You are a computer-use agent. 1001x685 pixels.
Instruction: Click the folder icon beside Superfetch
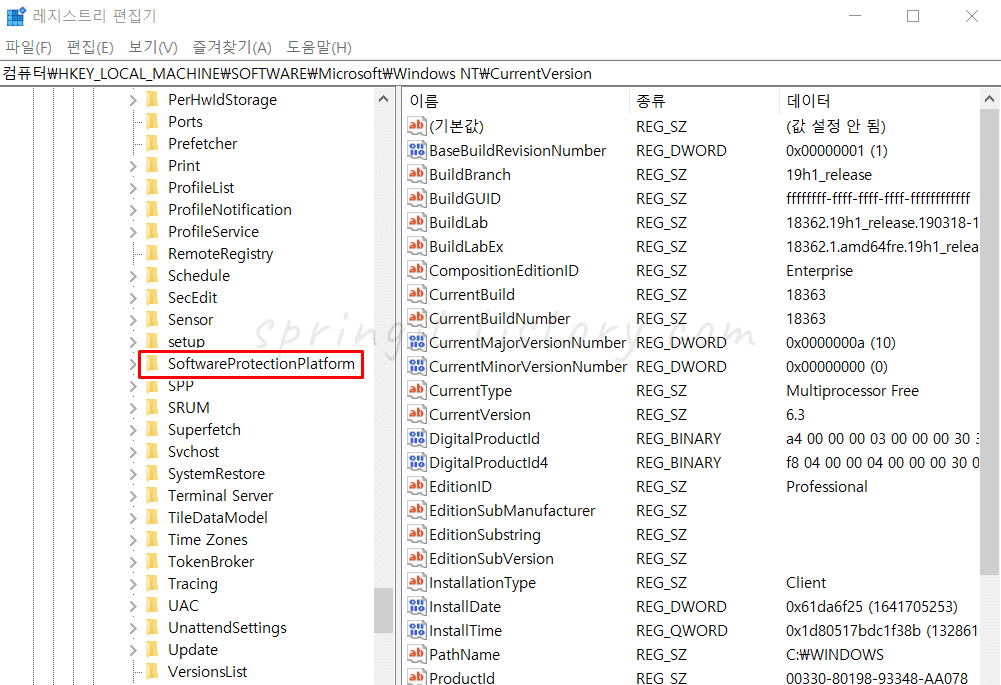152,430
